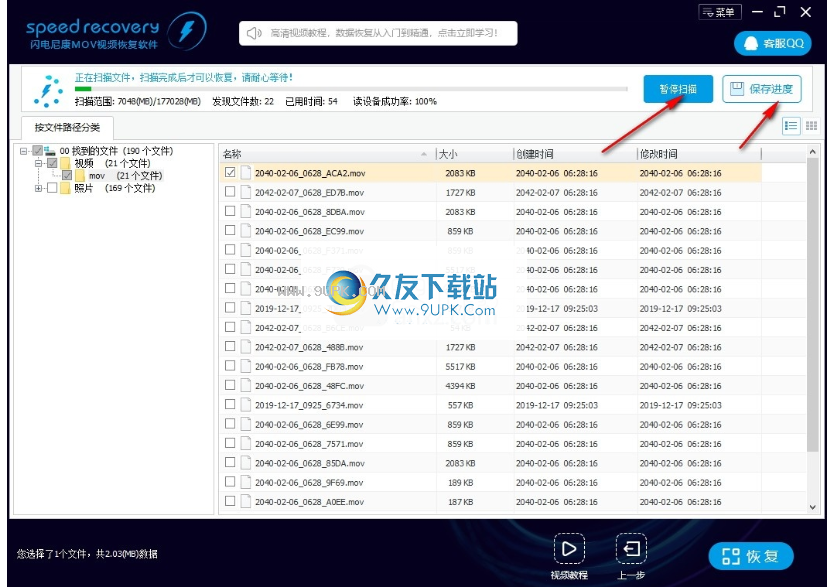
Task: Go back with 上一步 icon
Action: tap(631, 549)
